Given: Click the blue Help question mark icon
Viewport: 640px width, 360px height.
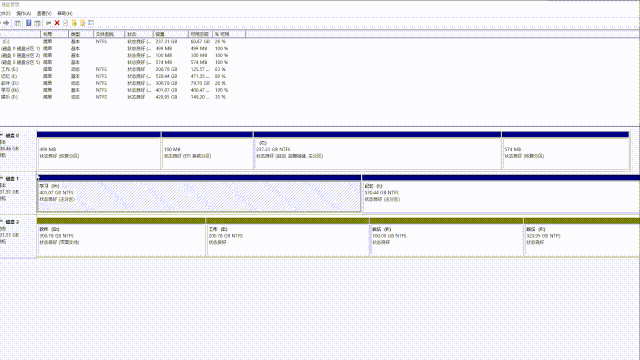Looking at the screenshot, I should (x=29, y=23).
